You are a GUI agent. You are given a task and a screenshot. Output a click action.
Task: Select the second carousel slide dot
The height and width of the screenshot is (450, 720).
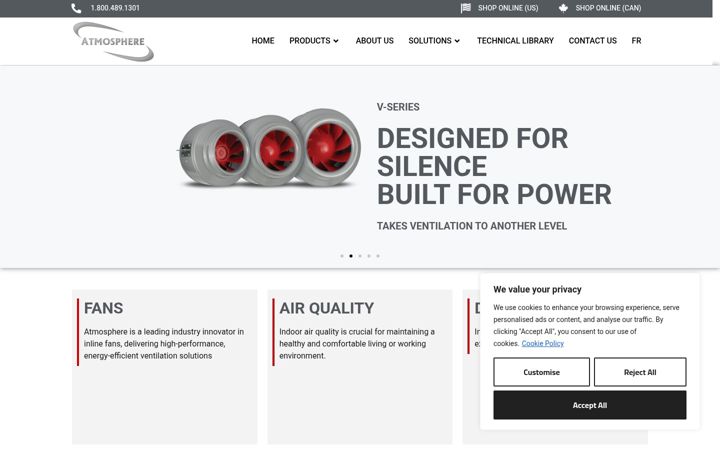[x=351, y=256]
